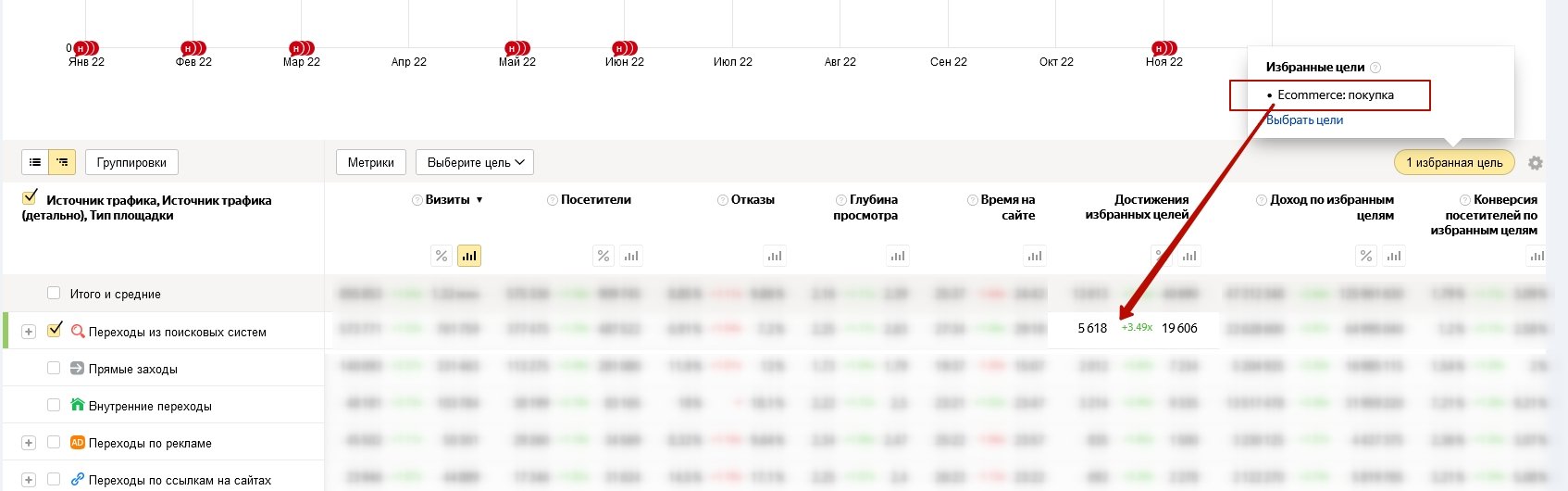The height and width of the screenshot is (491, 1568).
Task: Show percent view for Визиты column
Action: click(442, 256)
